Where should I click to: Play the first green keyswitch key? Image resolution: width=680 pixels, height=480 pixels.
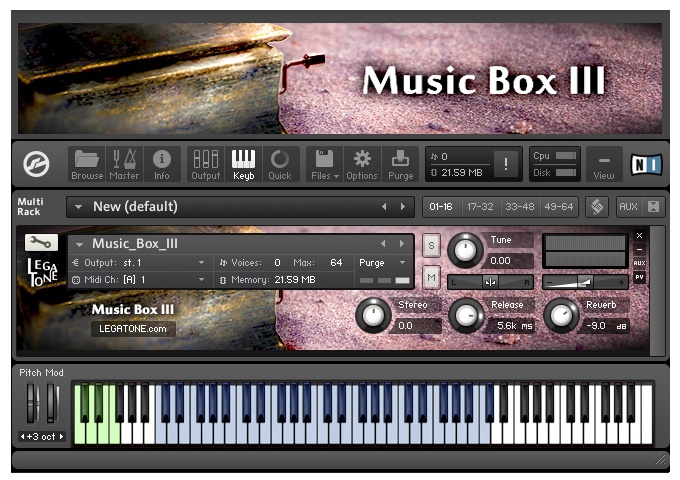(79, 433)
